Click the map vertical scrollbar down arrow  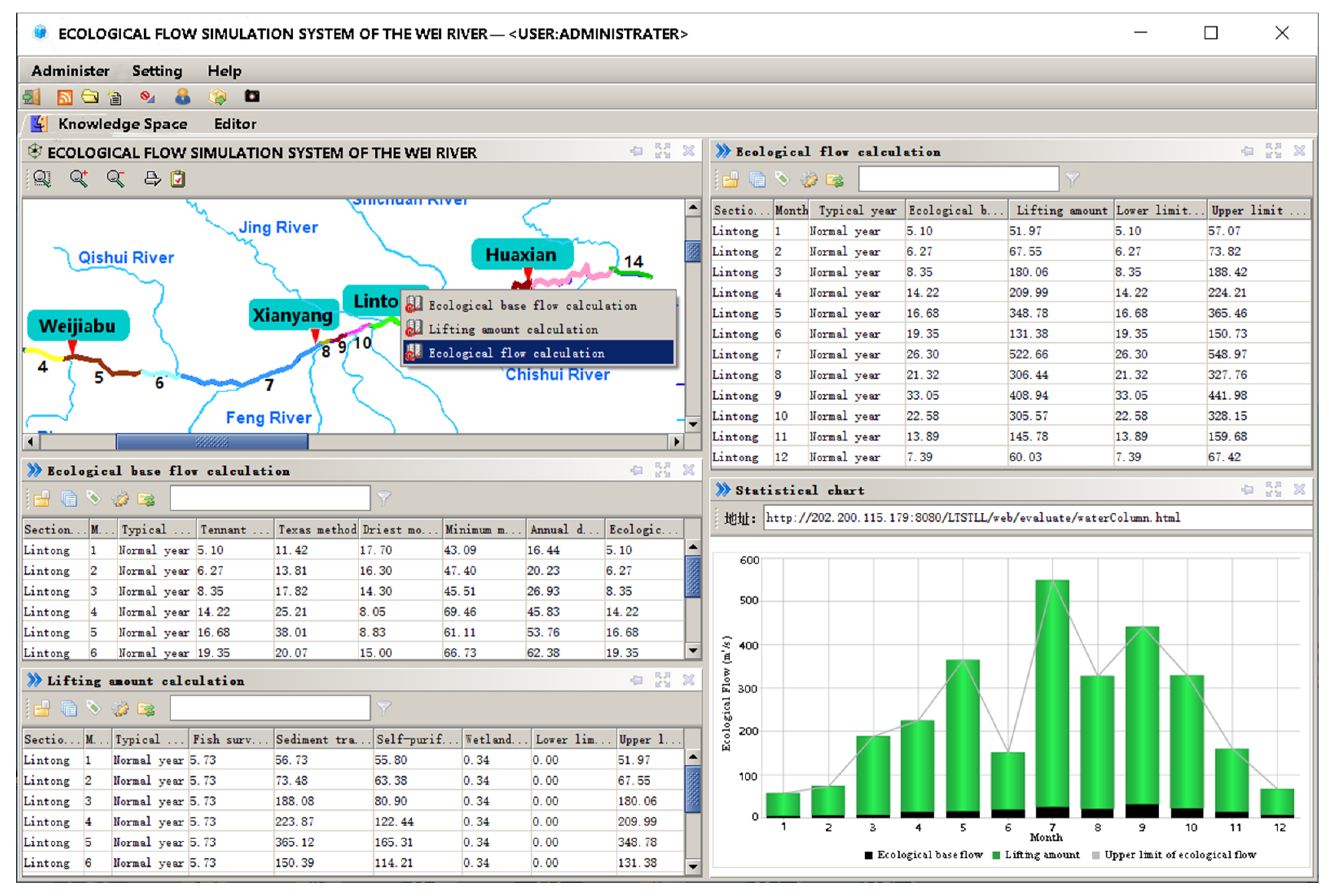pos(693,424)
